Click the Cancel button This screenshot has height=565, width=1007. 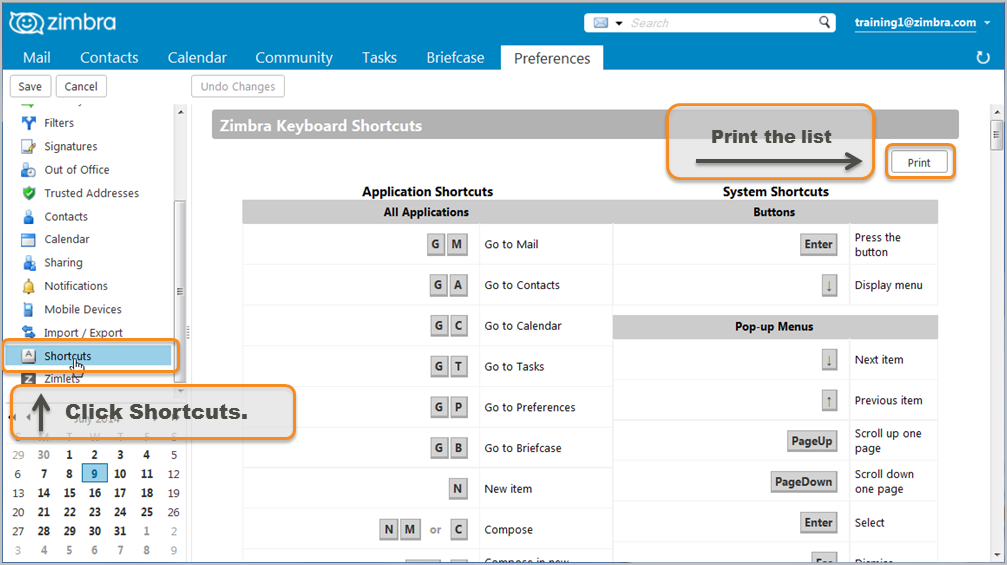click(x=81, y=86)
